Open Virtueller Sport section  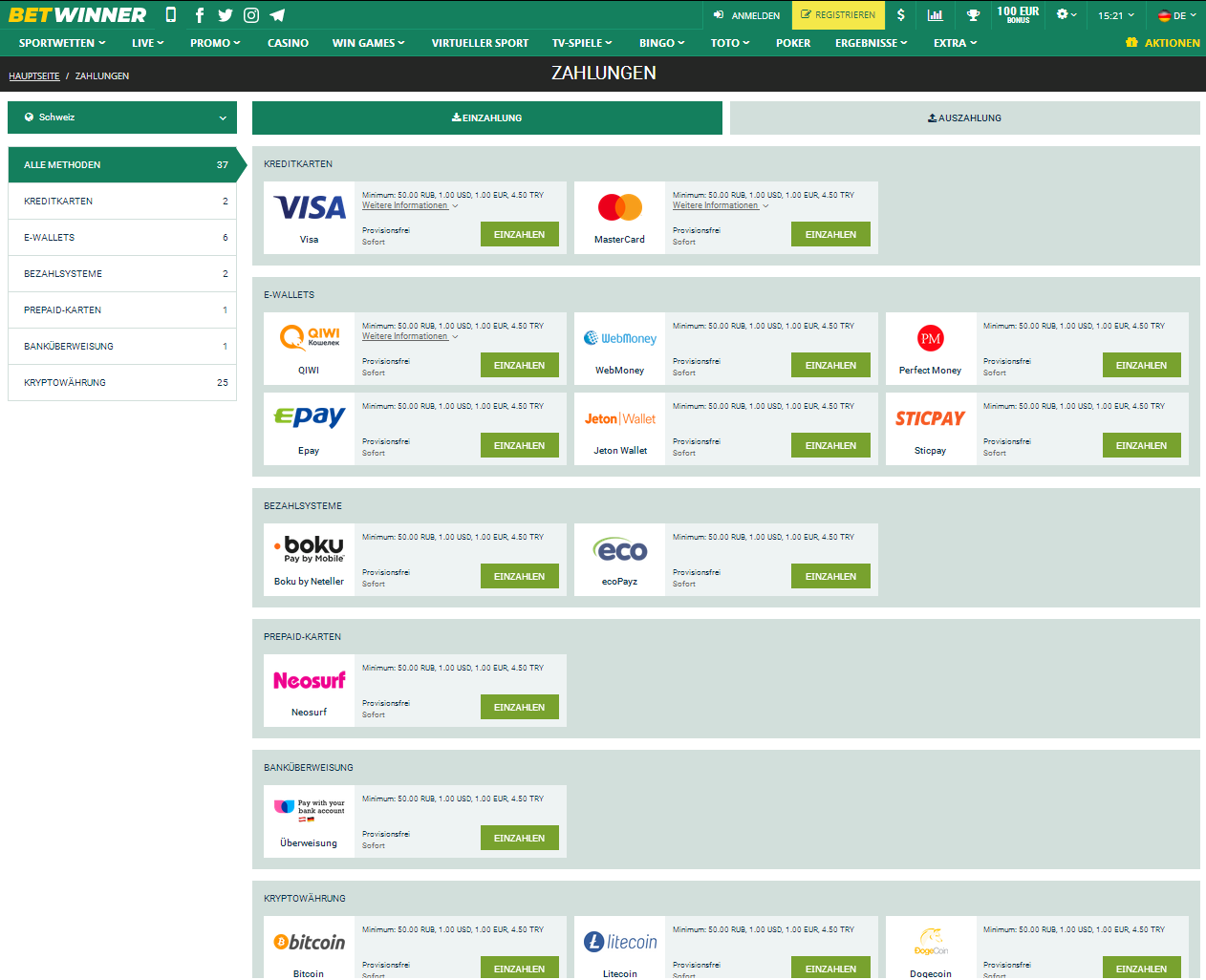(480, 43)
